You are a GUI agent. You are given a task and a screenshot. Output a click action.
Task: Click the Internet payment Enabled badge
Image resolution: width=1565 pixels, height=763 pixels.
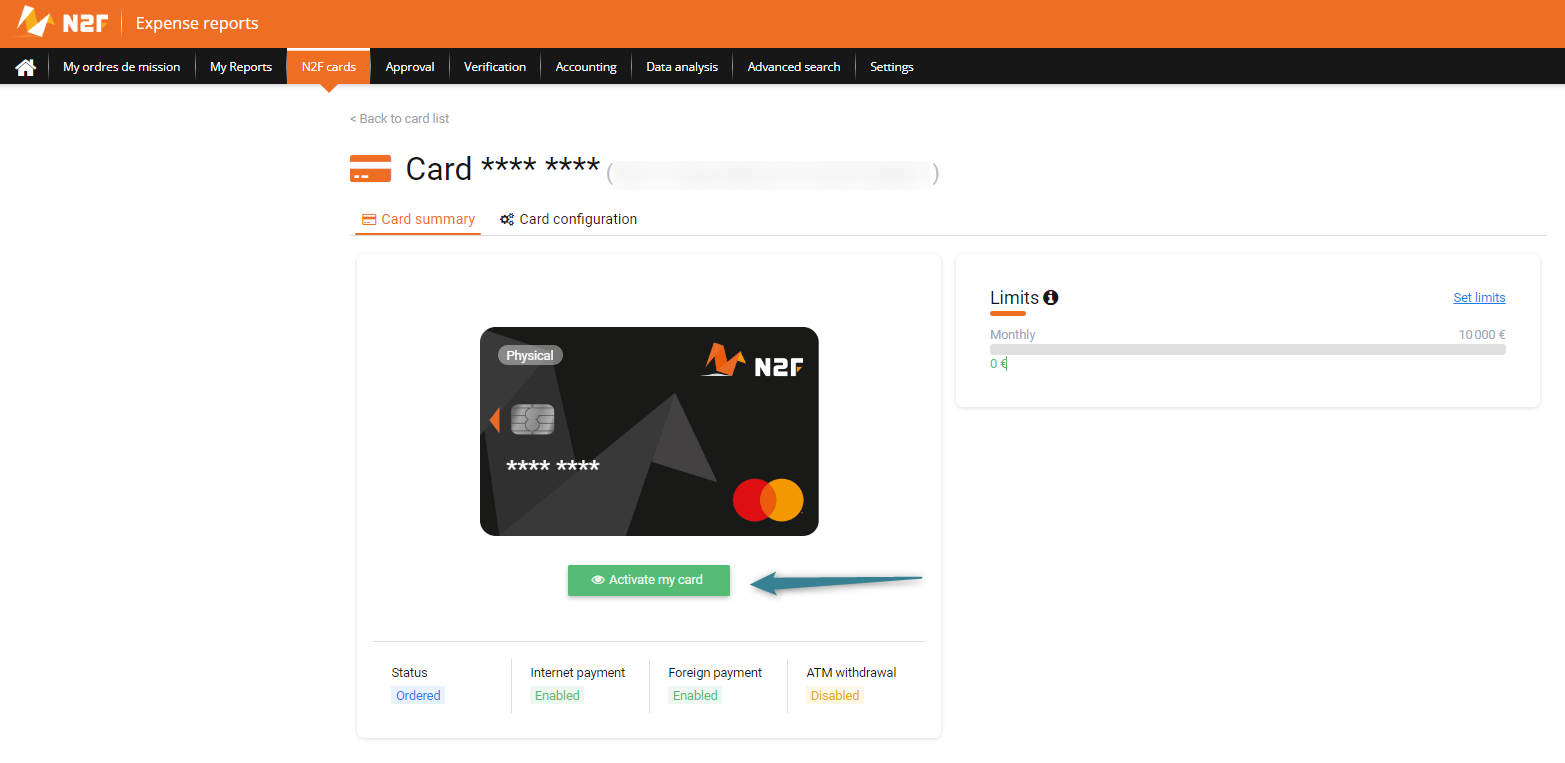pyautogui.click(x=557, y=695)
